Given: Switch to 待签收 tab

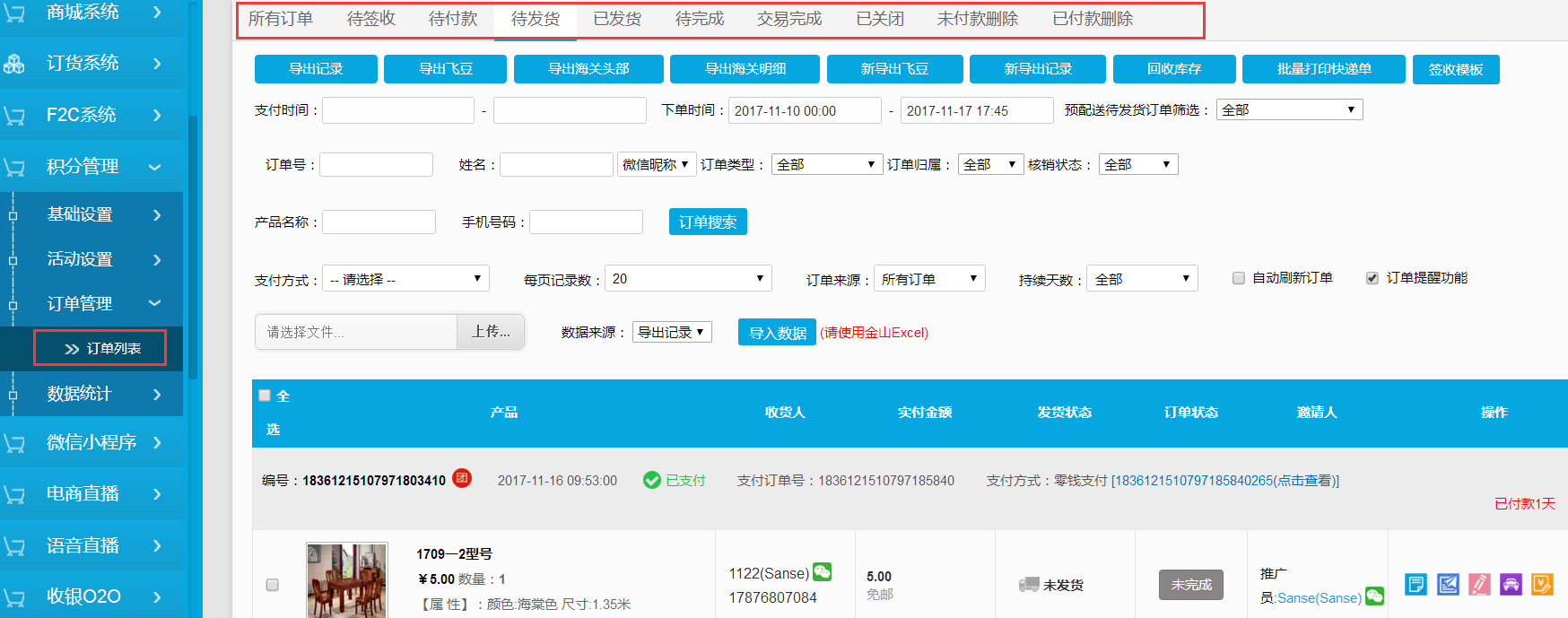Looking at the screenshot, I should 371,19.
